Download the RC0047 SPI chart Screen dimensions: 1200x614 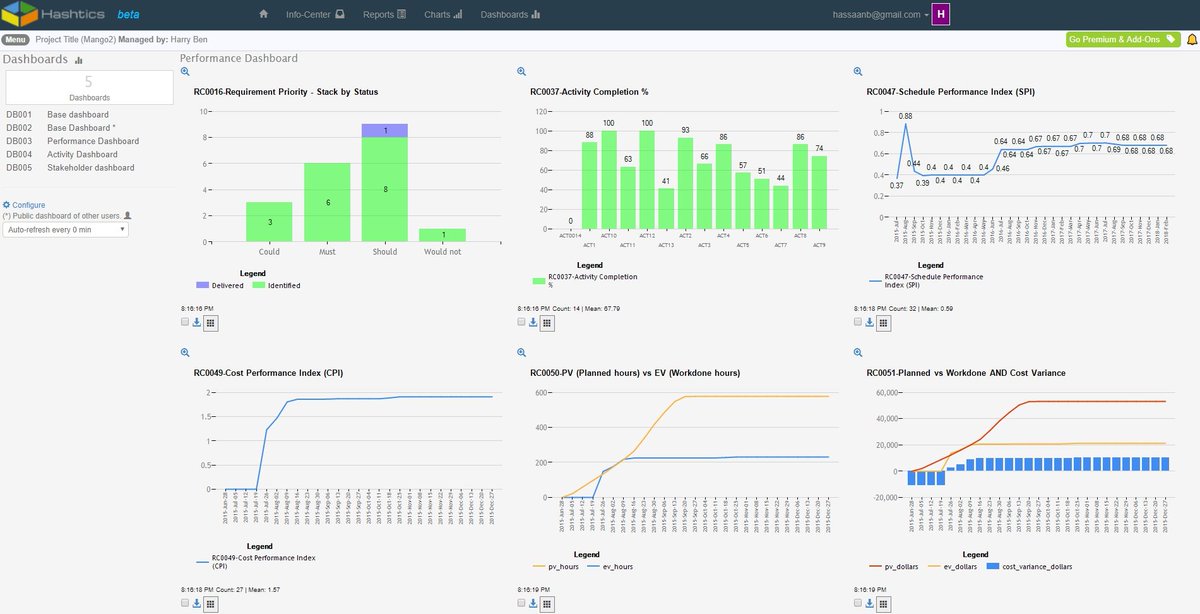pyautogui.click(x=870, y=322)
